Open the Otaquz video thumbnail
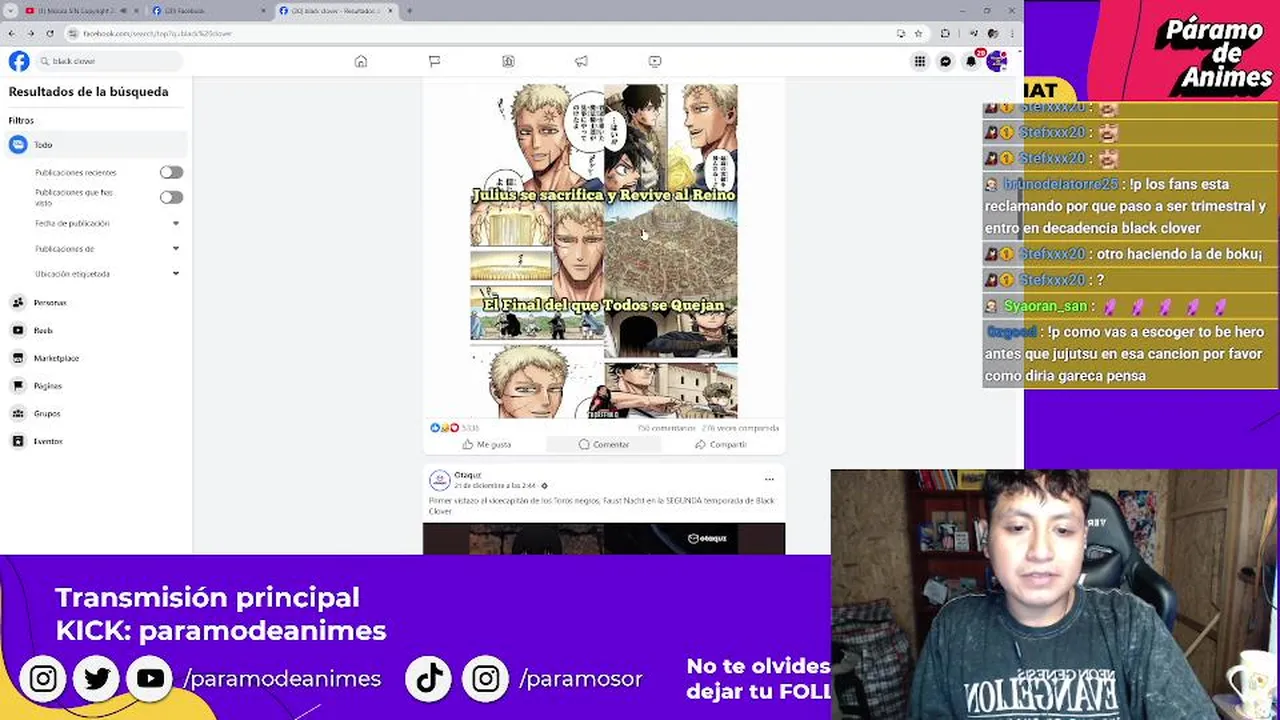 point(604,539)
